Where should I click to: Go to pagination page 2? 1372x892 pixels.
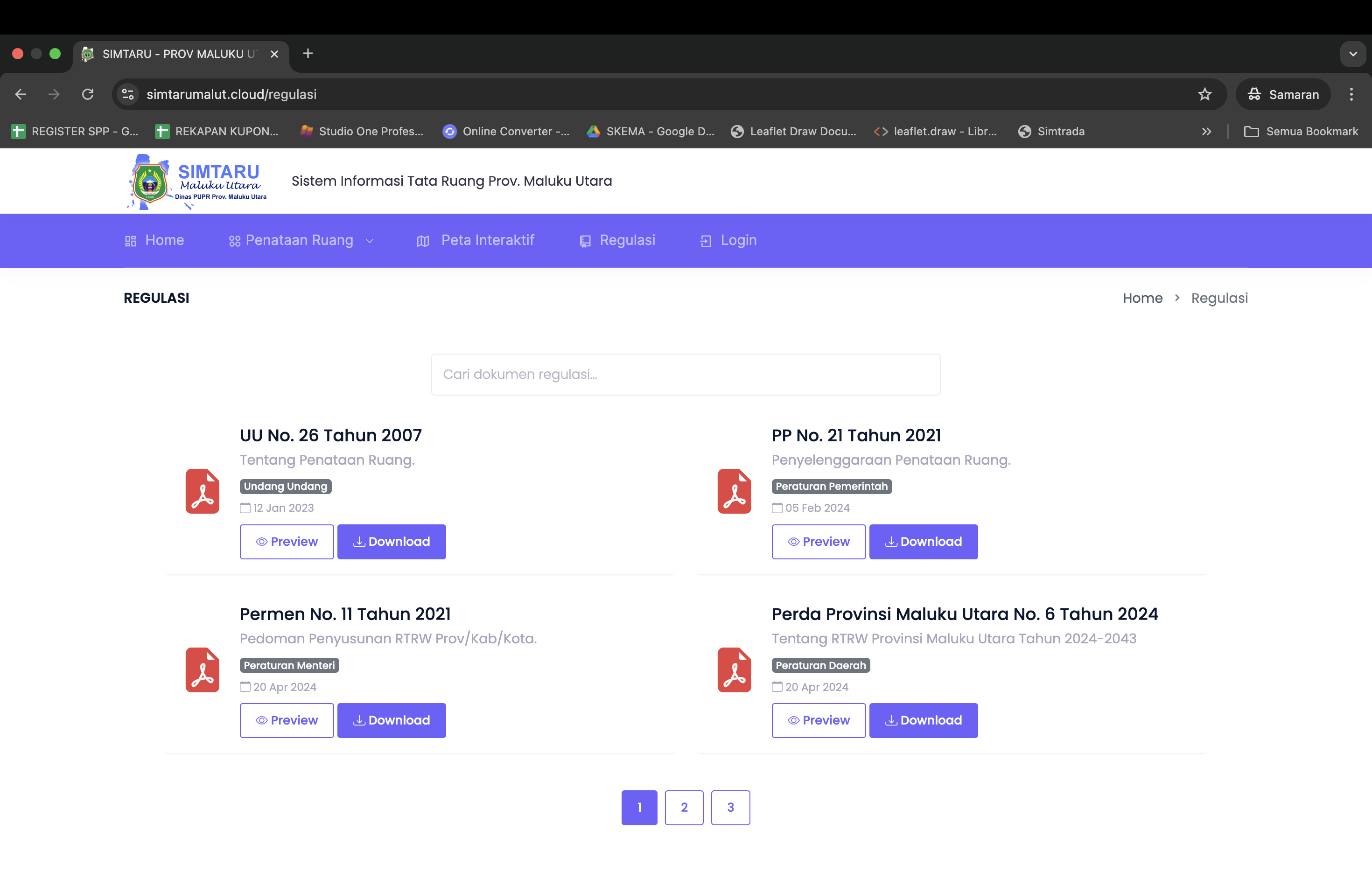[x=684, y=807]
